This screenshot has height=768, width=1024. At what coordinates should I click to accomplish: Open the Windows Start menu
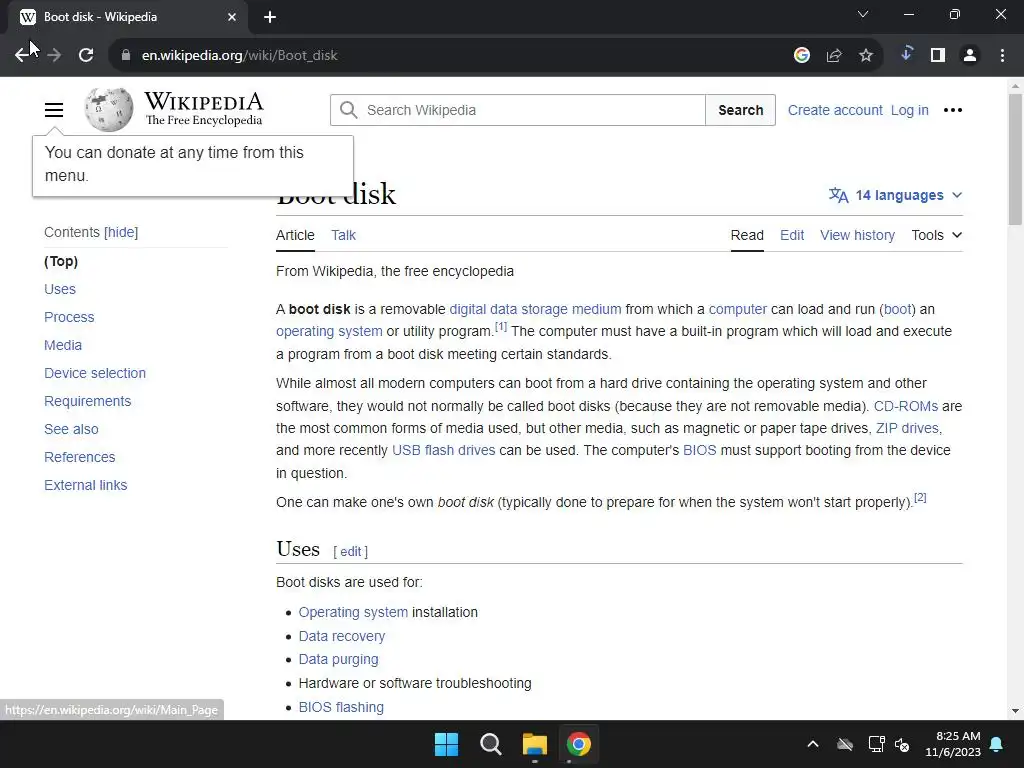(447, 744)
